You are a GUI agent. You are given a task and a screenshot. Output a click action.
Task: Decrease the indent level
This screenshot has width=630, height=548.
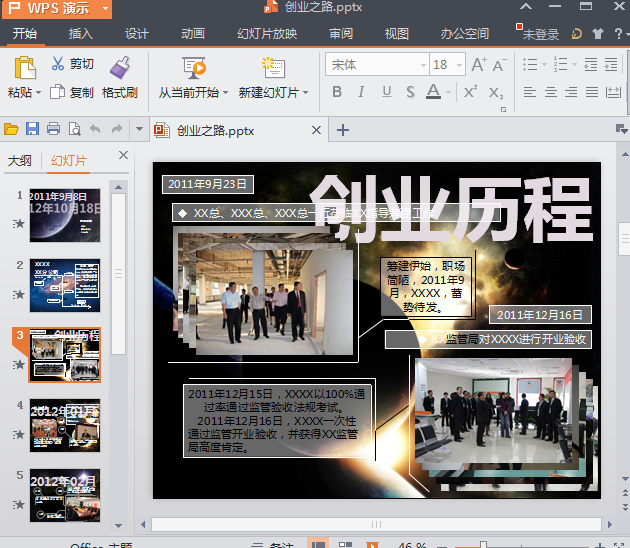591,64
